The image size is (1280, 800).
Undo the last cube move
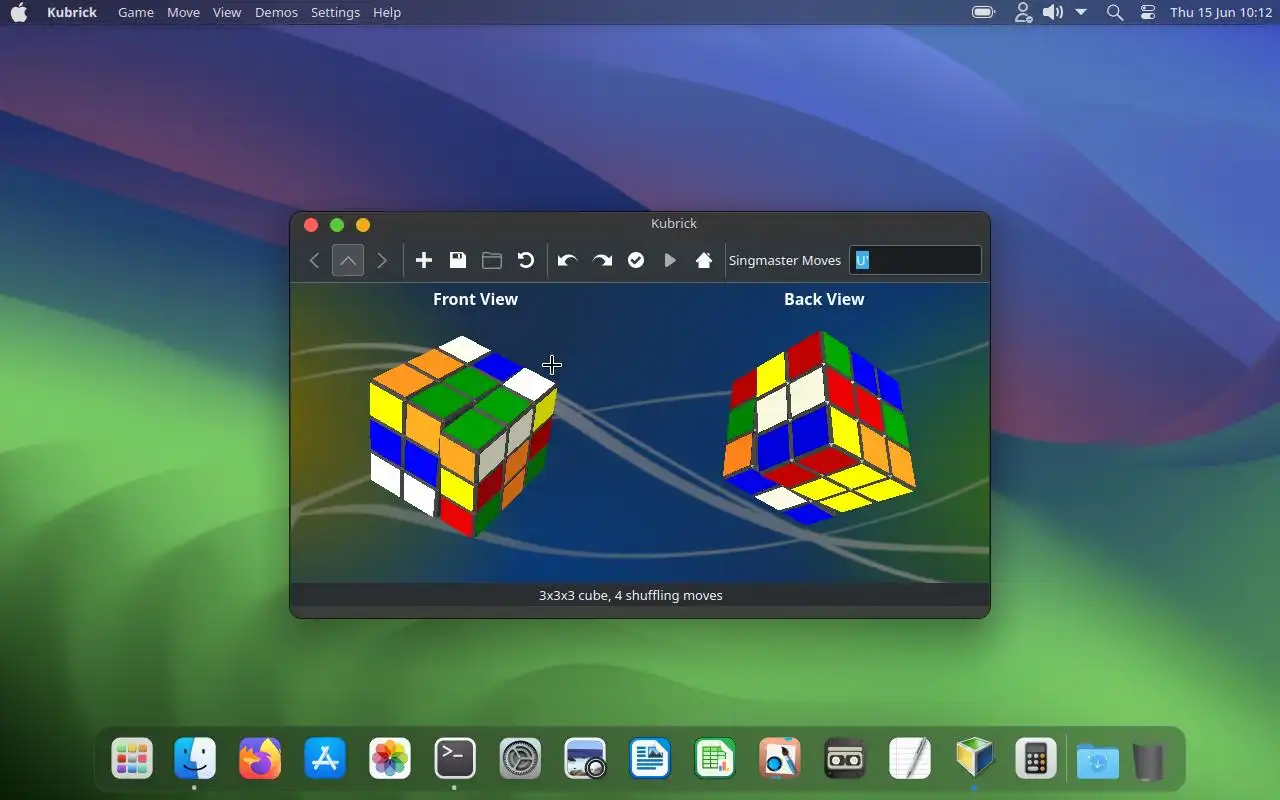(568, 260)
